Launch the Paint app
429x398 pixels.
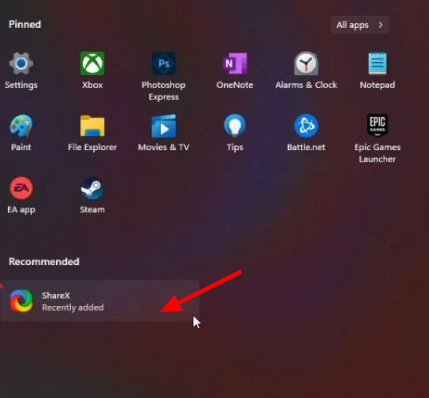(21, 133)
